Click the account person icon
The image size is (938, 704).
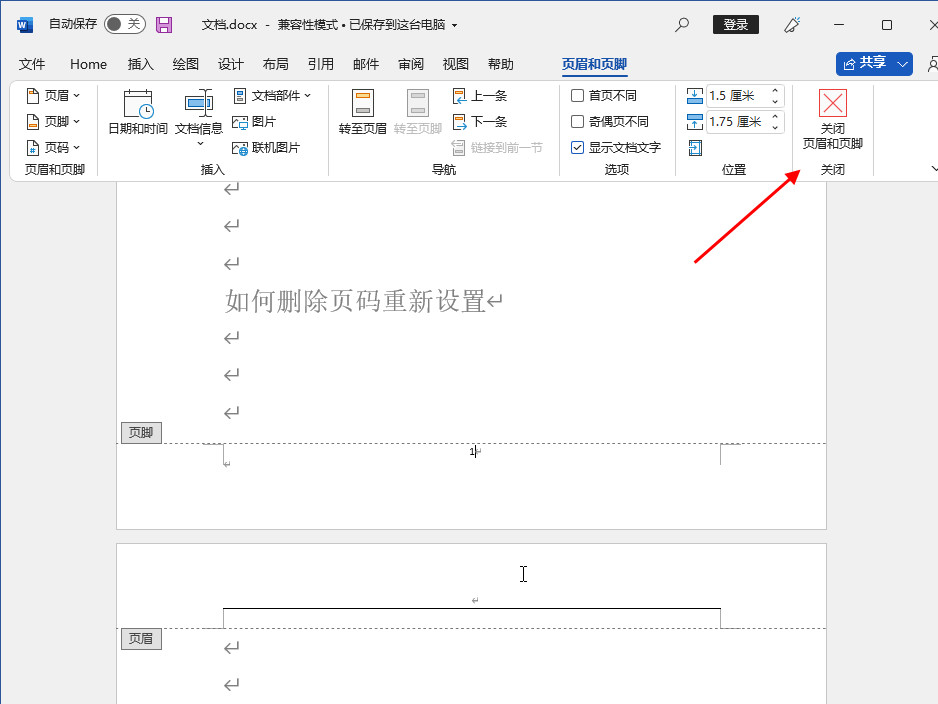coord(932,64)
